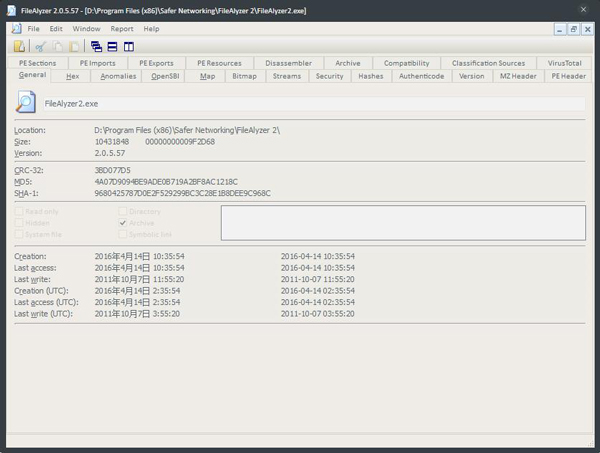600x453 pixels.
Task: Click the Copy toolbar icon
Action: coord(57,47)
